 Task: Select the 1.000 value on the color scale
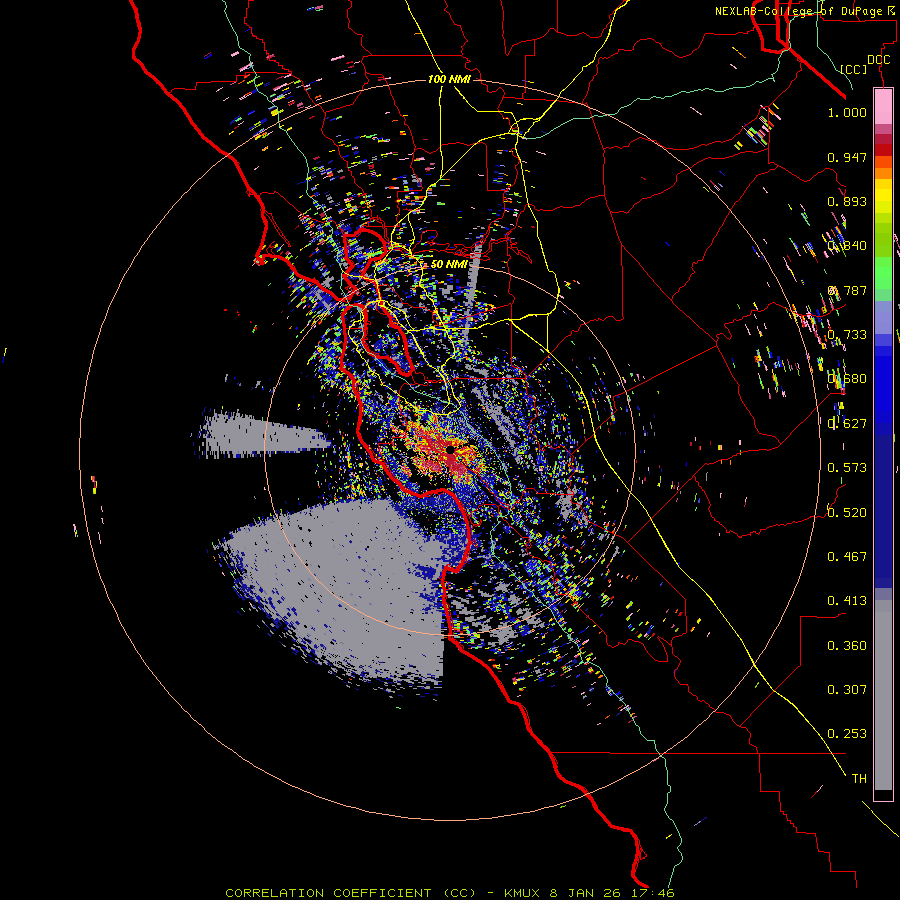click(847, 112)
